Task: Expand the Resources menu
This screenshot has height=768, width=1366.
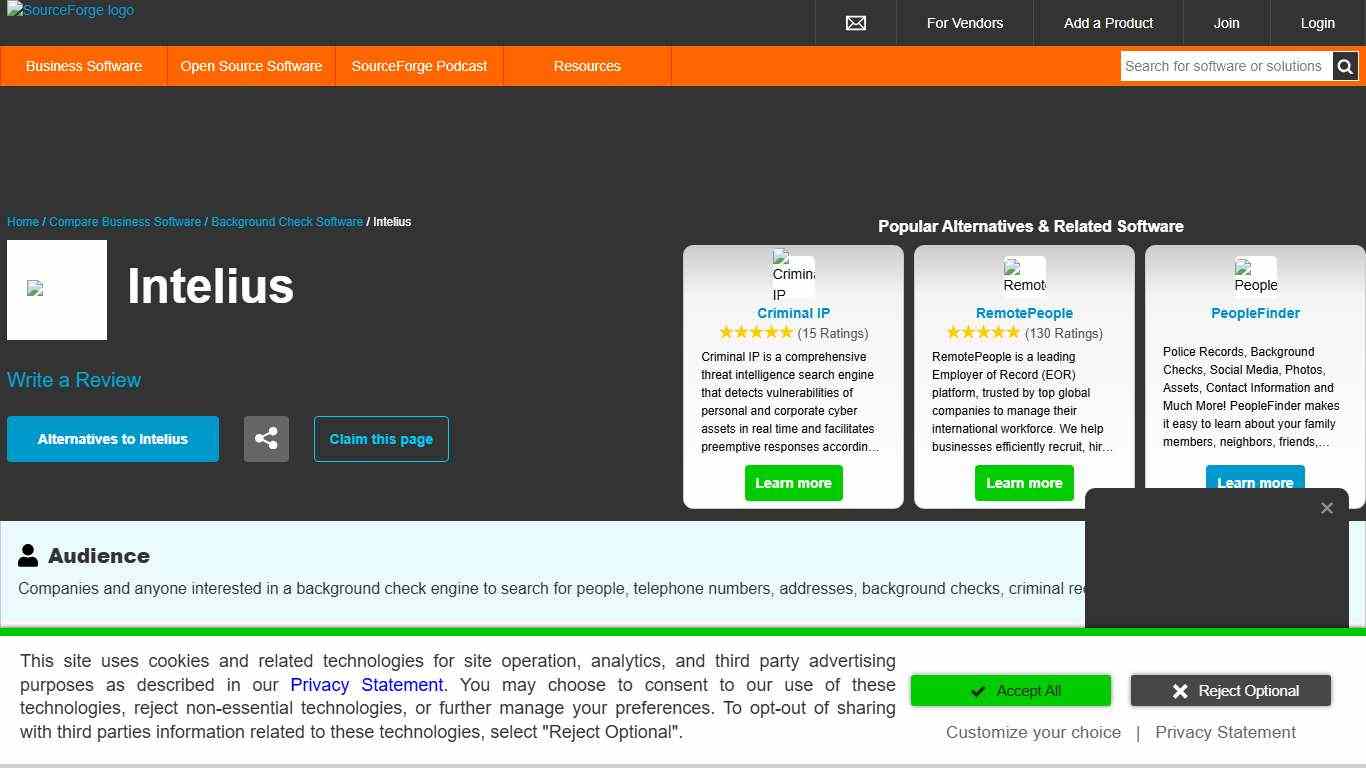Action: [x=587, y=66]
